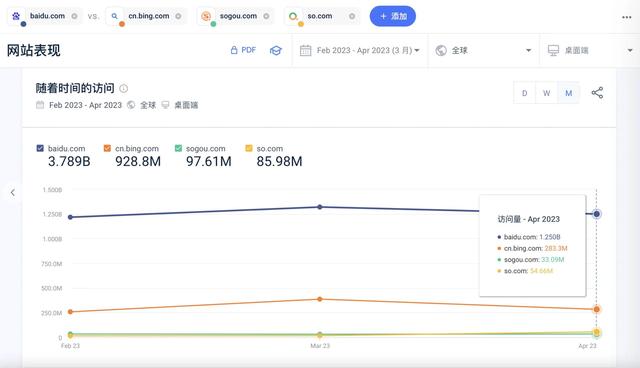640x368 pixels.
Task: Remove cn.bing.com from the comparison
Action: pos(178,16)
